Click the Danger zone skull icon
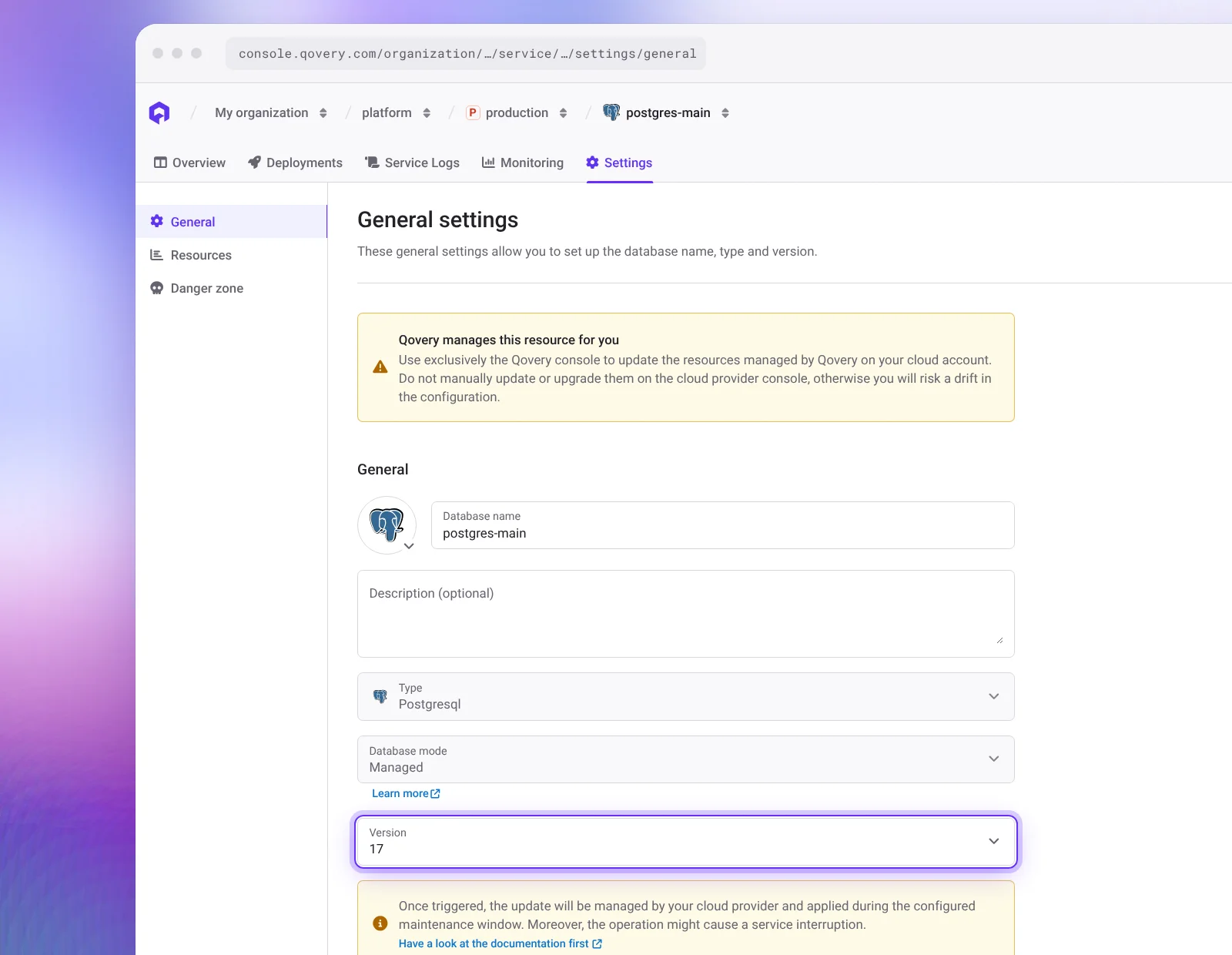 pos(156,288)
